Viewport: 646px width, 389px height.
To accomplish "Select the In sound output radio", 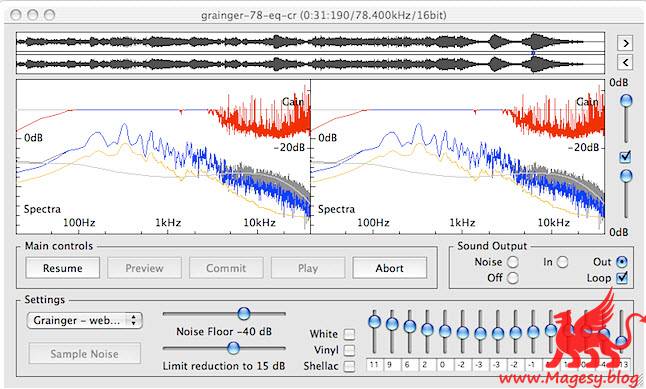I will click(562, 262).
